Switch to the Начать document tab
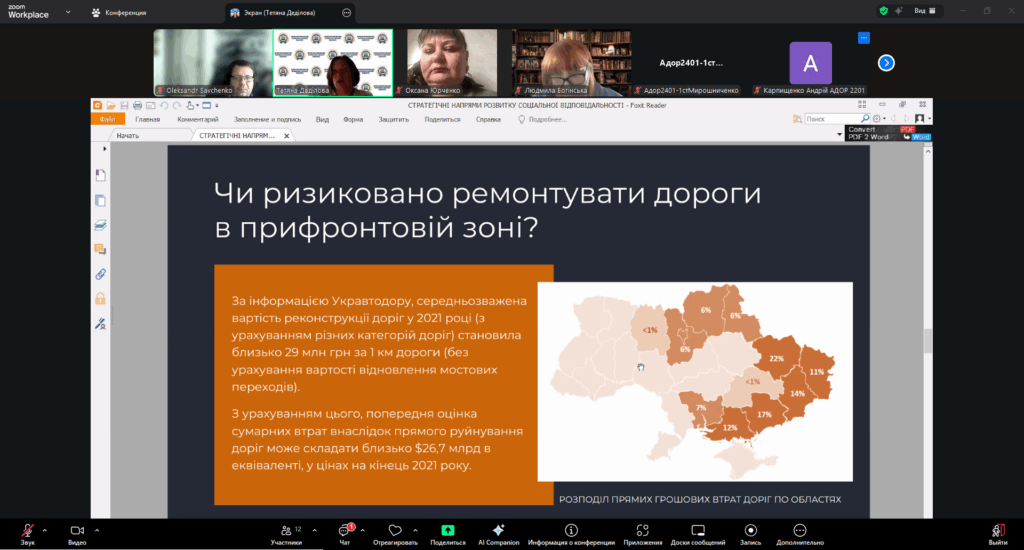The image size is (1024, 550). (x=128, y=135)
